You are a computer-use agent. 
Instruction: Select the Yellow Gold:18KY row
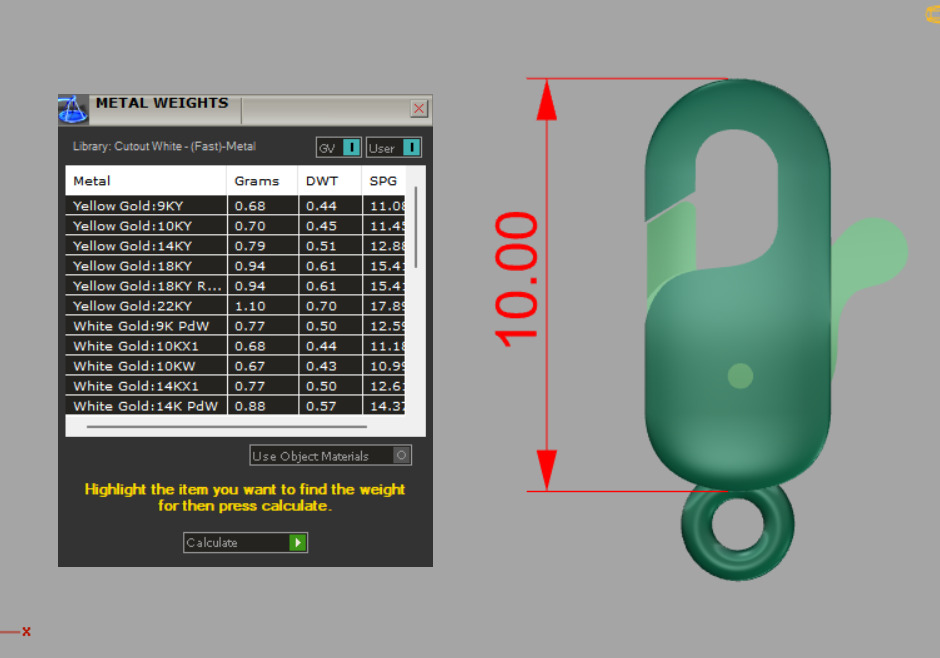point(235,266)
